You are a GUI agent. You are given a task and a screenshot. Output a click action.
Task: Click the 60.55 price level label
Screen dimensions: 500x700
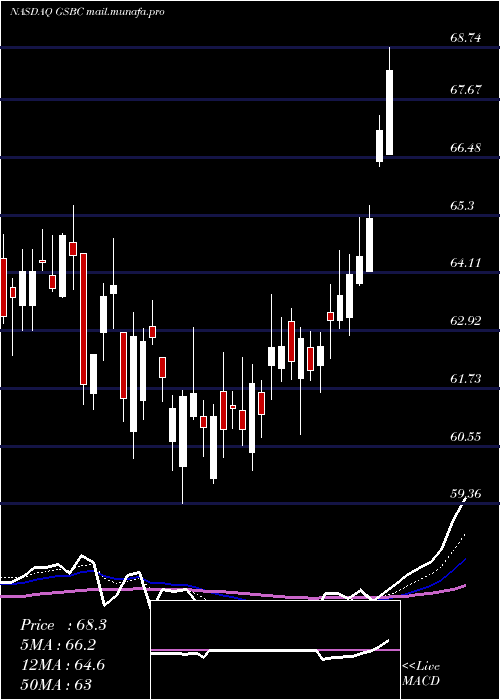click(466, 437)
